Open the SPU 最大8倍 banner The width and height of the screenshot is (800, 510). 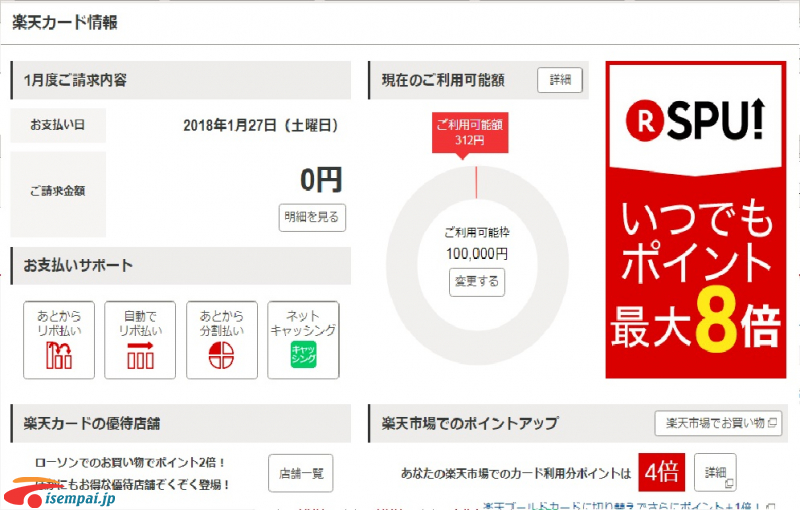(x=695, y=220)
